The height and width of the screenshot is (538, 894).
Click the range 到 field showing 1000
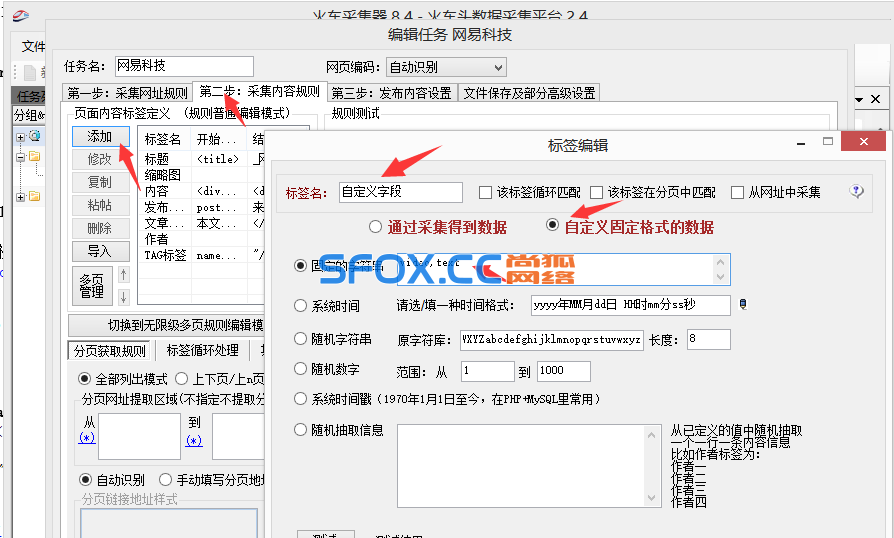point(563,371)
